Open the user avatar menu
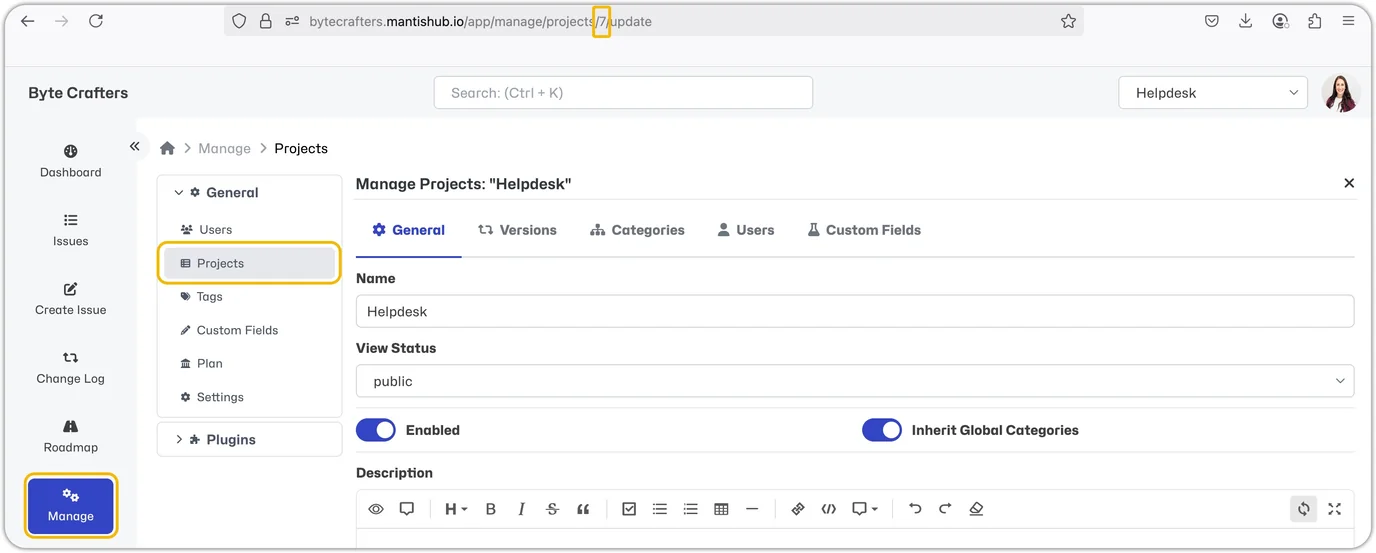Screen dimensions: 1376x553 point(1341,93)
